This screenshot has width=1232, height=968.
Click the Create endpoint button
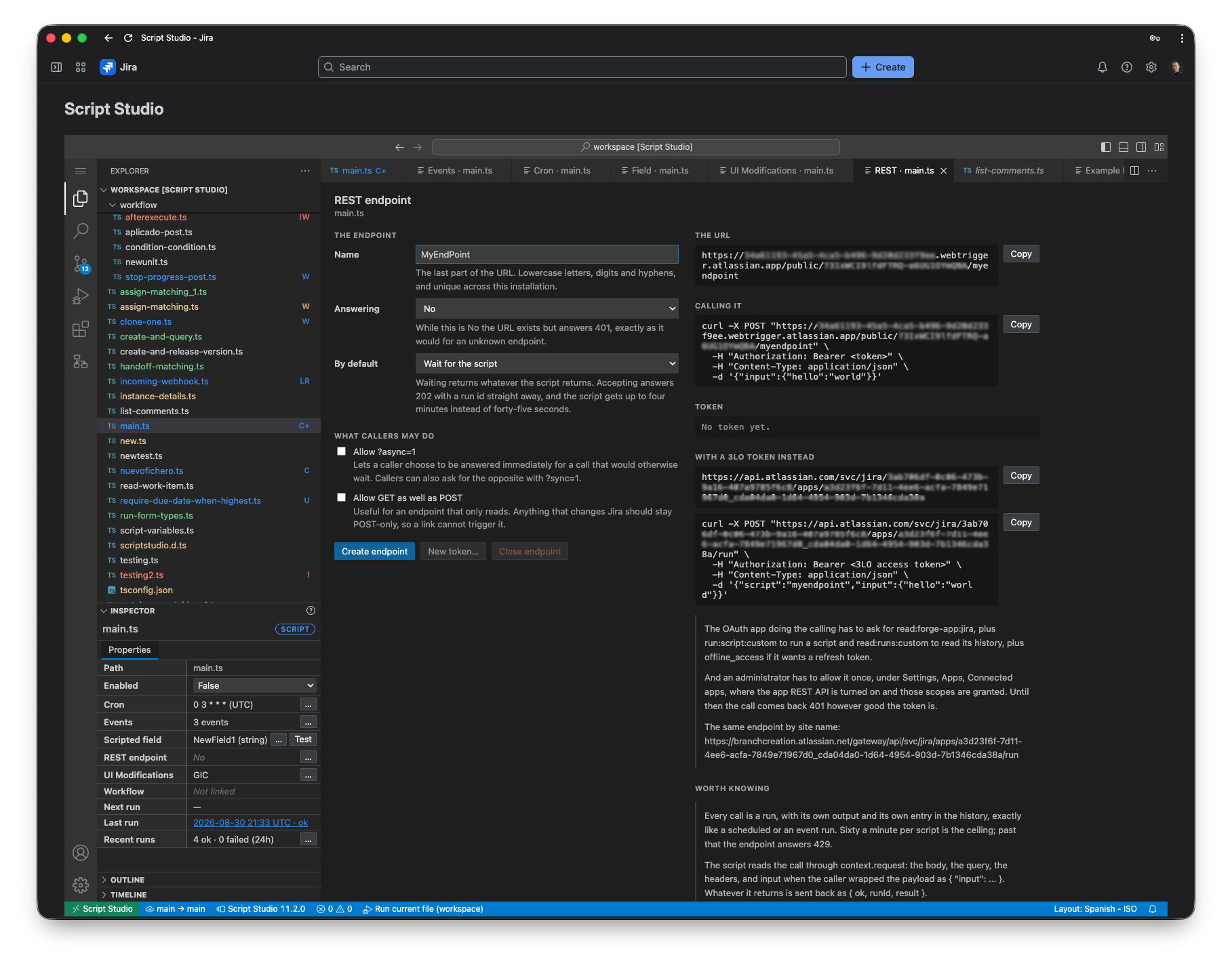coord(374,551)
